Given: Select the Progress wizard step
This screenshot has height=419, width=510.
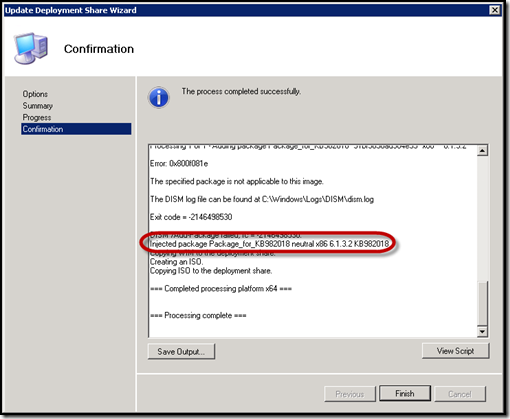Looking at the screenshot, I should point(37,117).
